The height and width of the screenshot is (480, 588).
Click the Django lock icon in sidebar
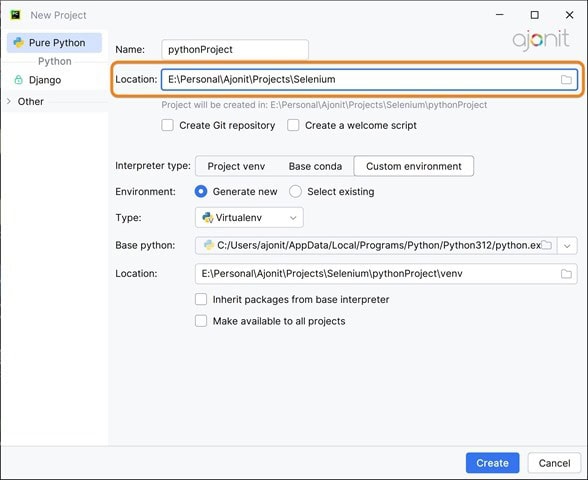pos(18,80)
